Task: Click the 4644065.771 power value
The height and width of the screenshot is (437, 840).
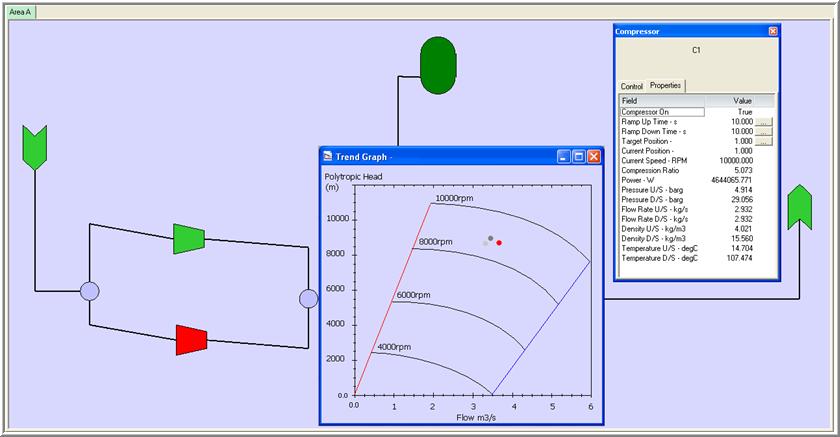Action: 731,180
